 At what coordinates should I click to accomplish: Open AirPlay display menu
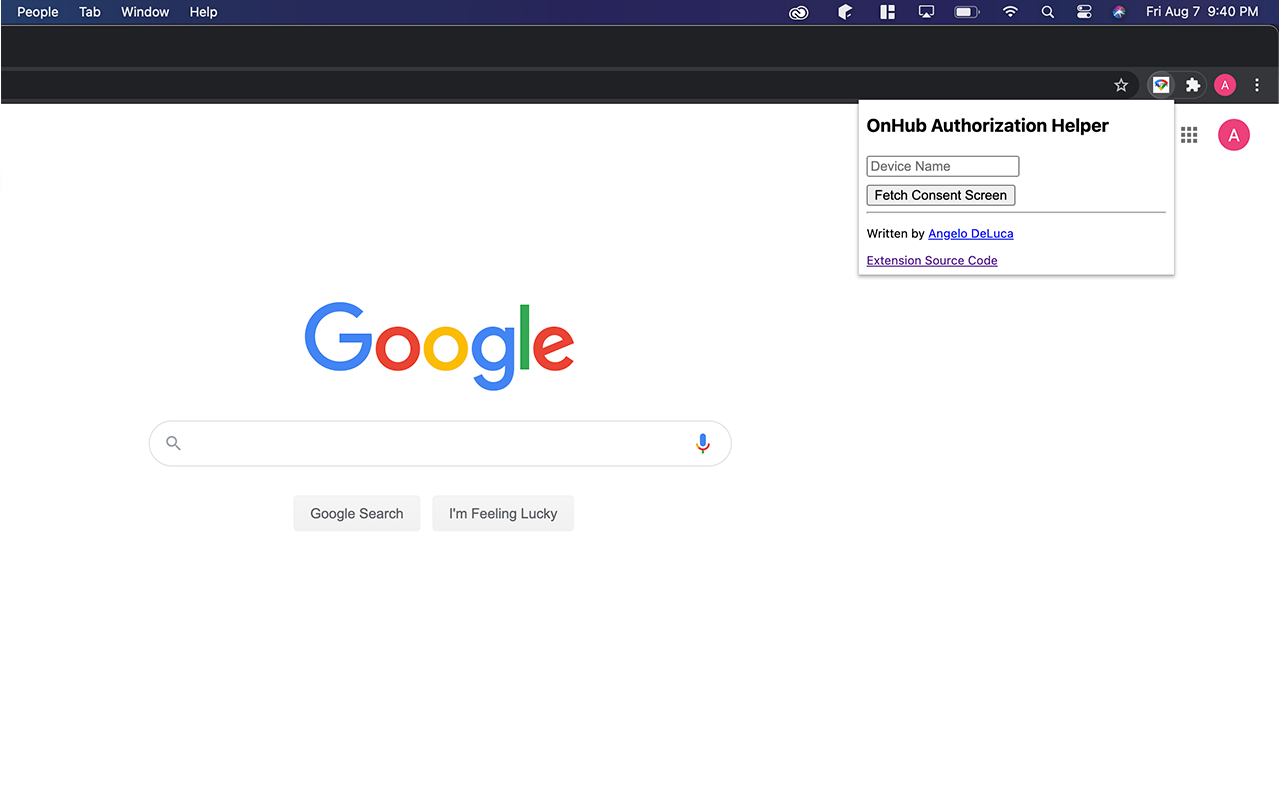926,12
